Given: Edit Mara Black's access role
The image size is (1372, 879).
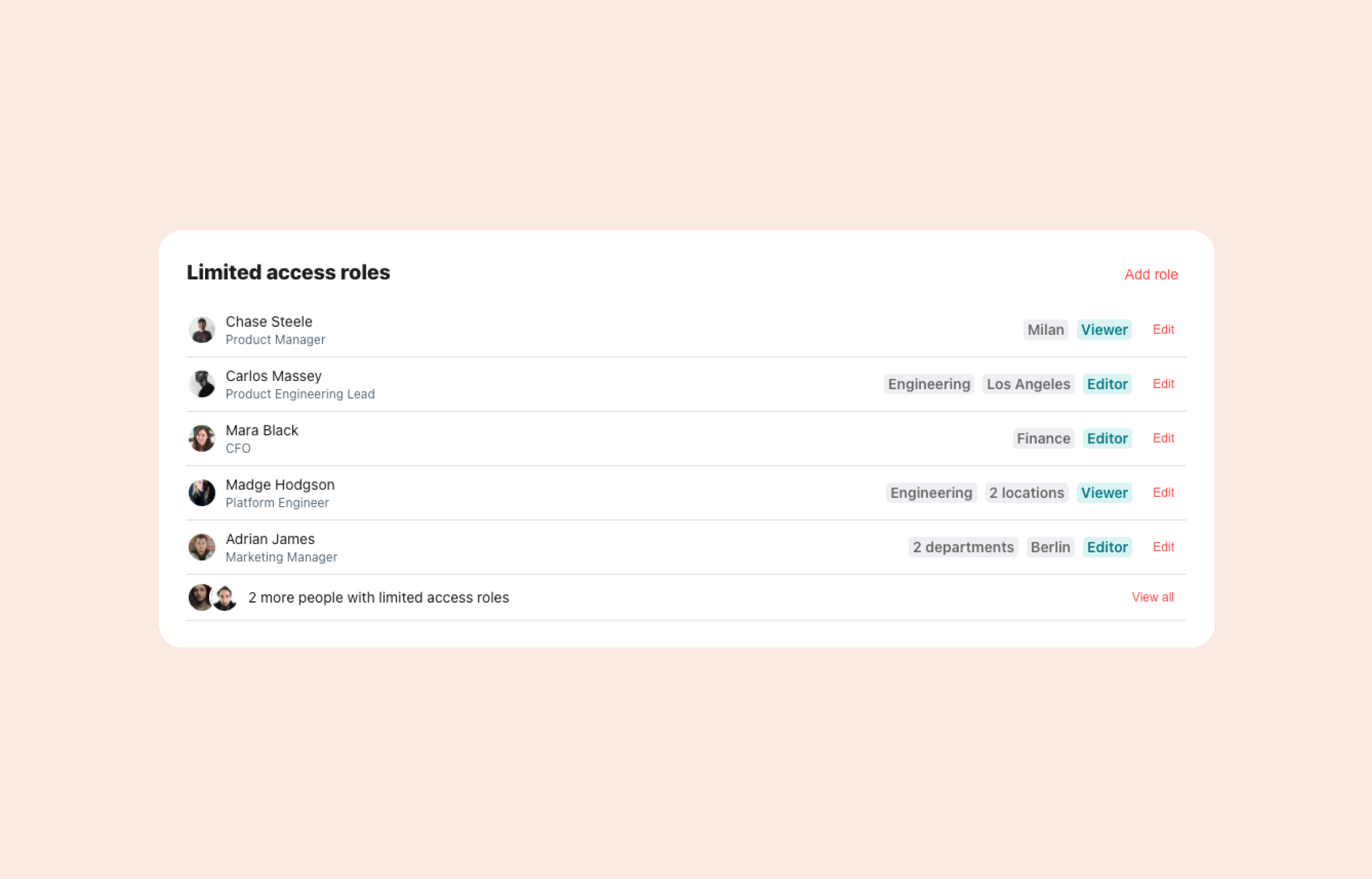Looking at the screenshot, I should point(1163,438).
